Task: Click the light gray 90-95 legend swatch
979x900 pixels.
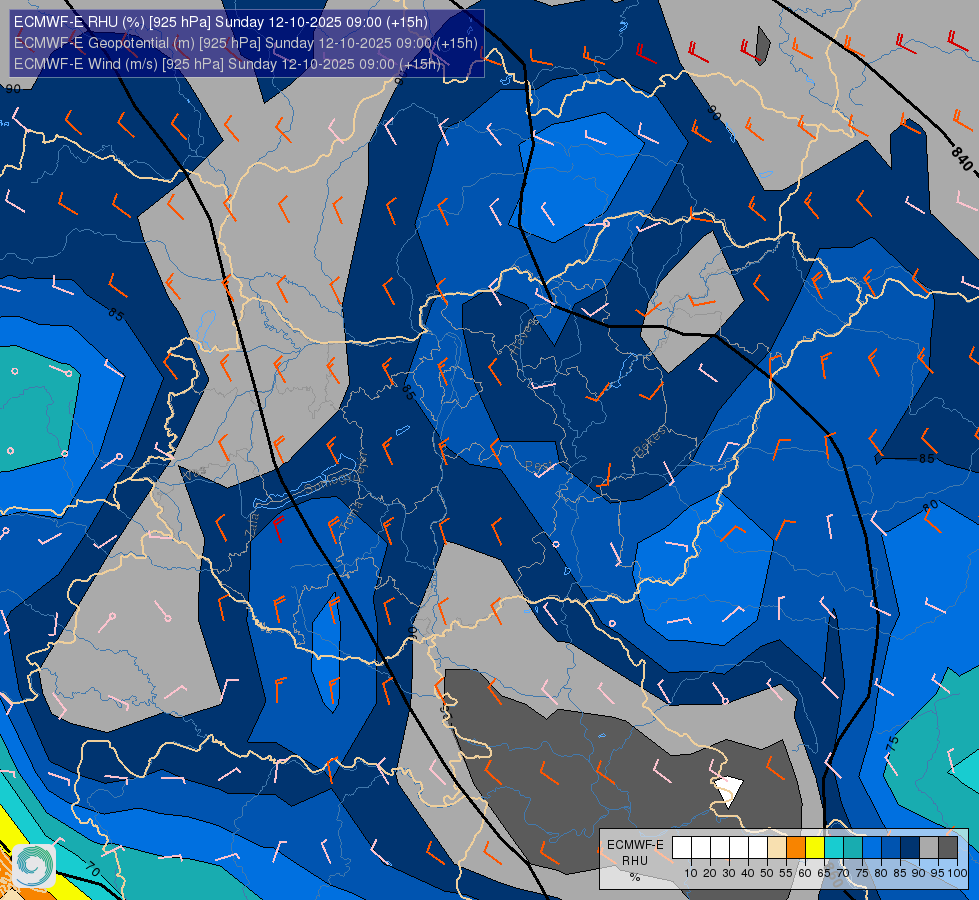Action: tap(929, 848)
